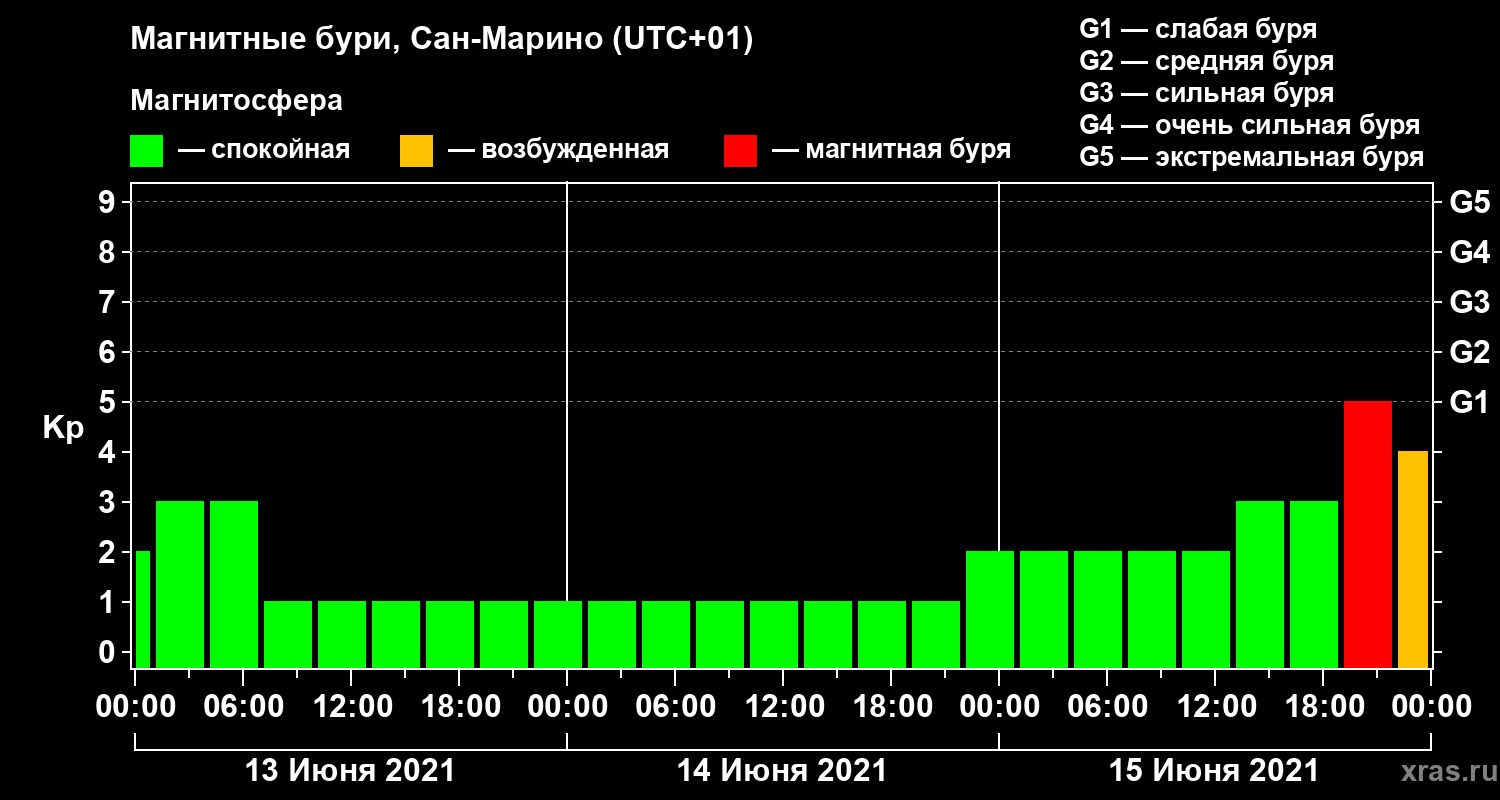The image size is (1500, 800).
Task: Select the line "G5 — экстремальная буря"
Action: pos(1252,158)
